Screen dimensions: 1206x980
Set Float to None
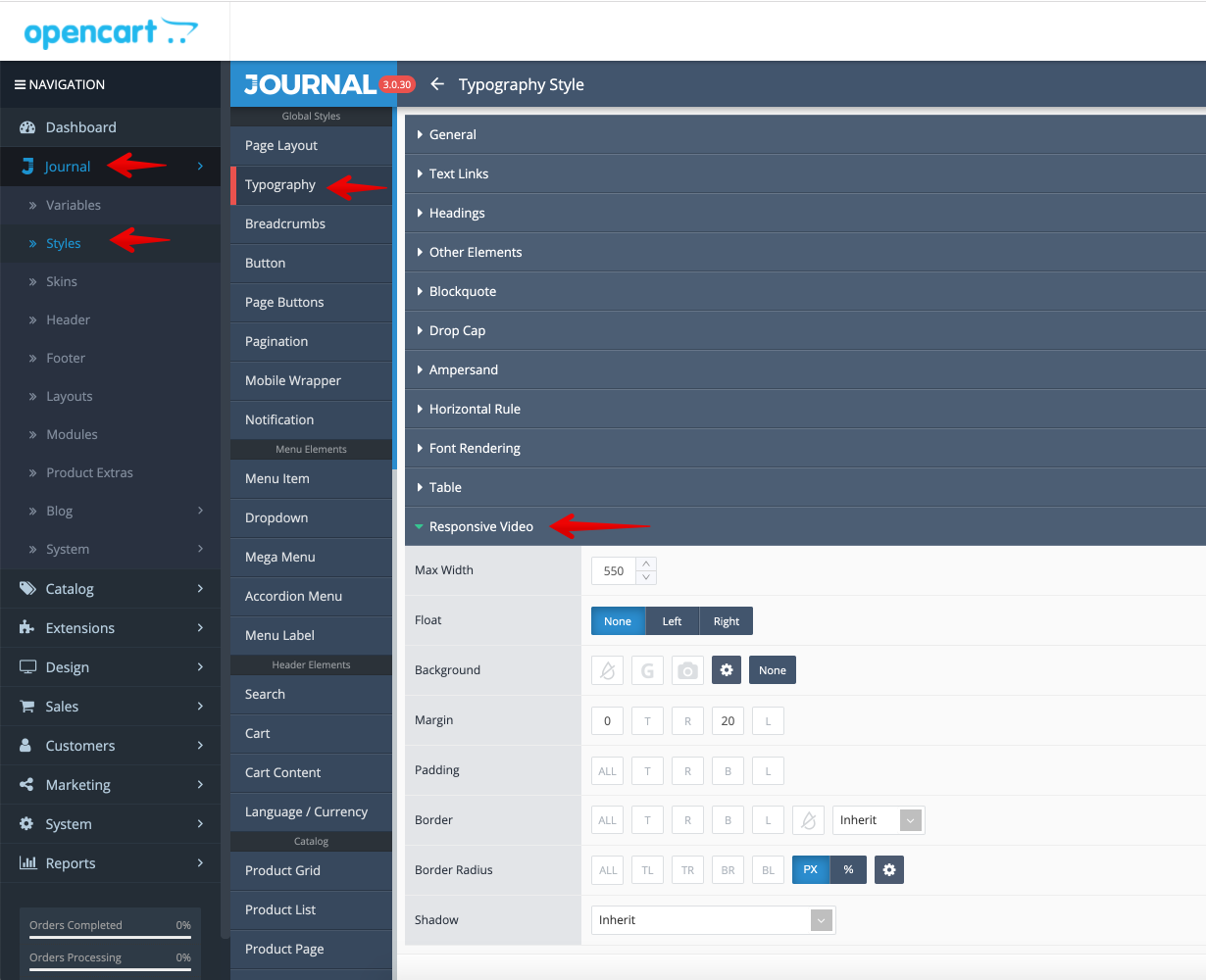coord(618,621)
